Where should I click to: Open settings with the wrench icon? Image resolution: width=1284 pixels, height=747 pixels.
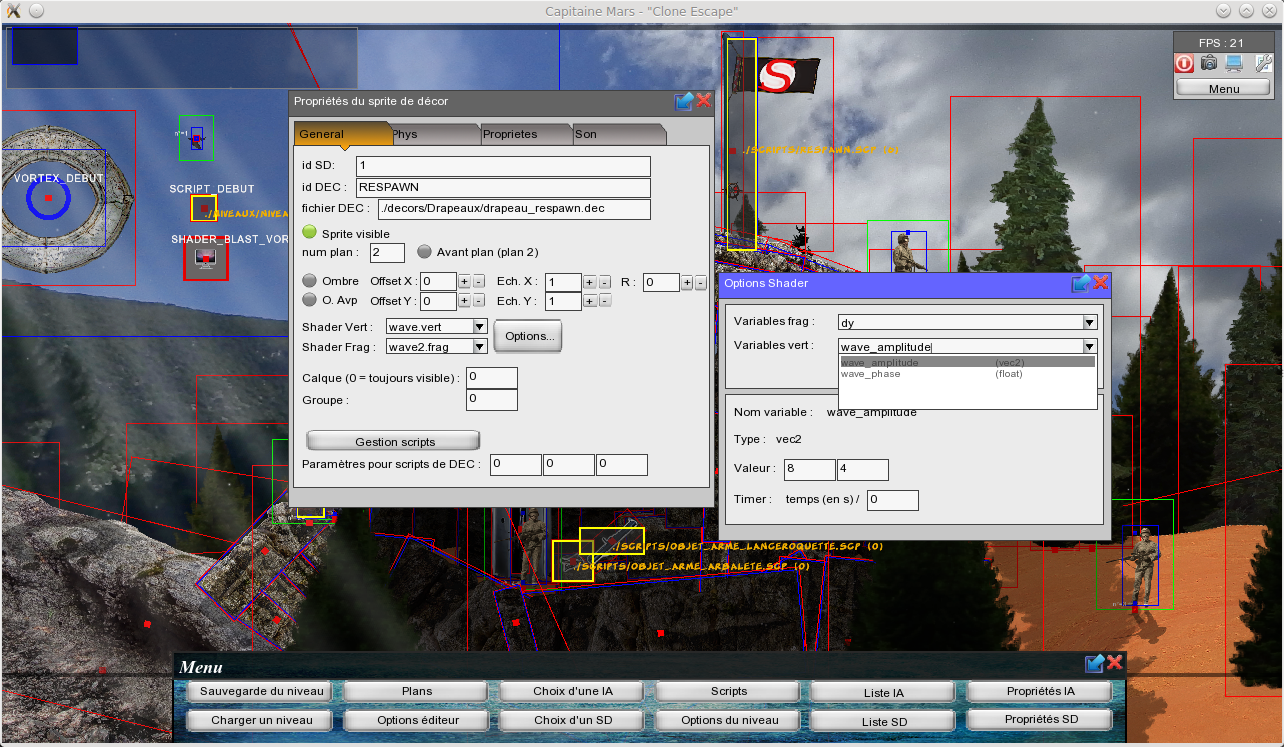[x=1262, y=63]
